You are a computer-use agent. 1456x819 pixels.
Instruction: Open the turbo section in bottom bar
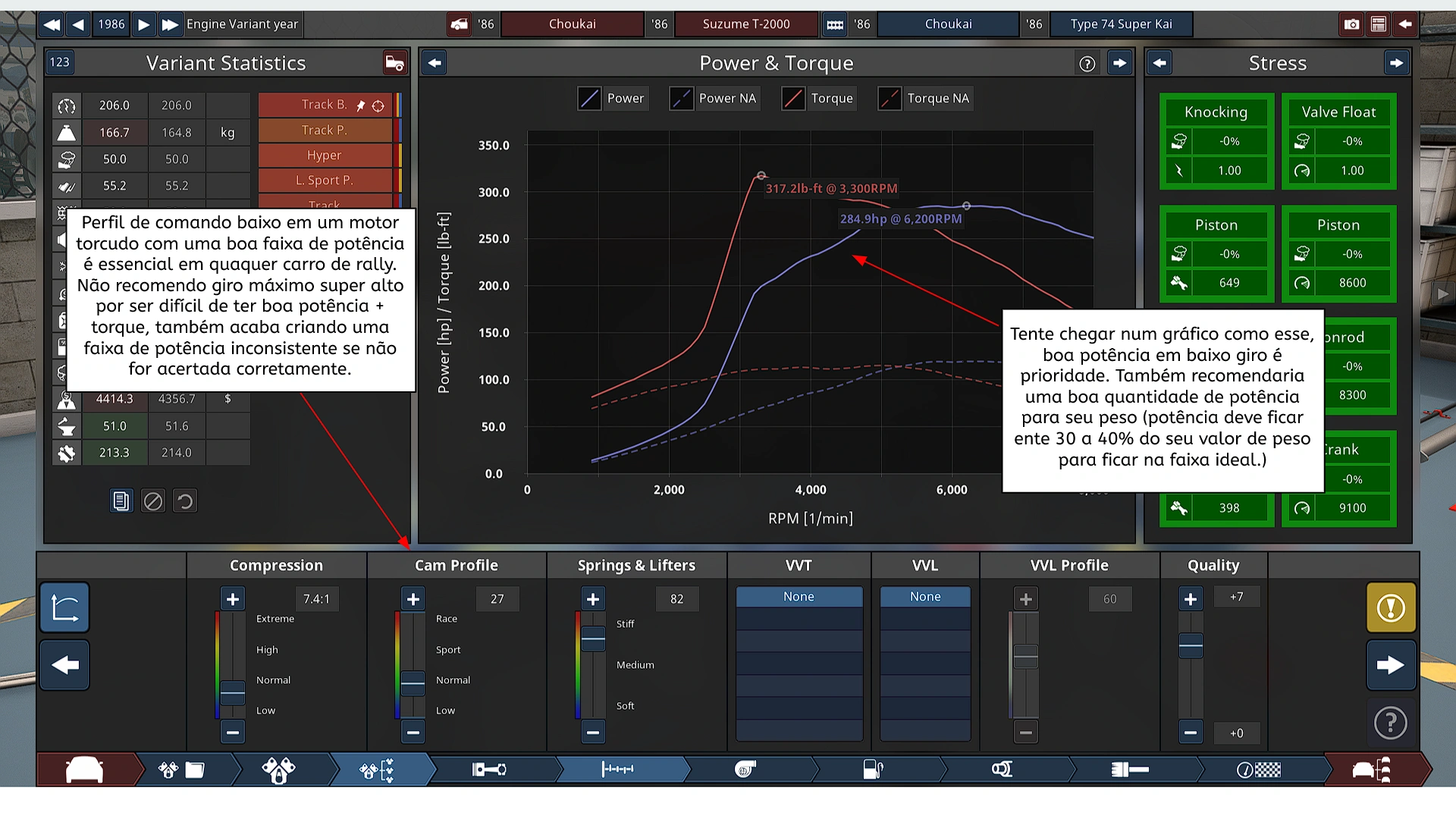tap(745, 770)
